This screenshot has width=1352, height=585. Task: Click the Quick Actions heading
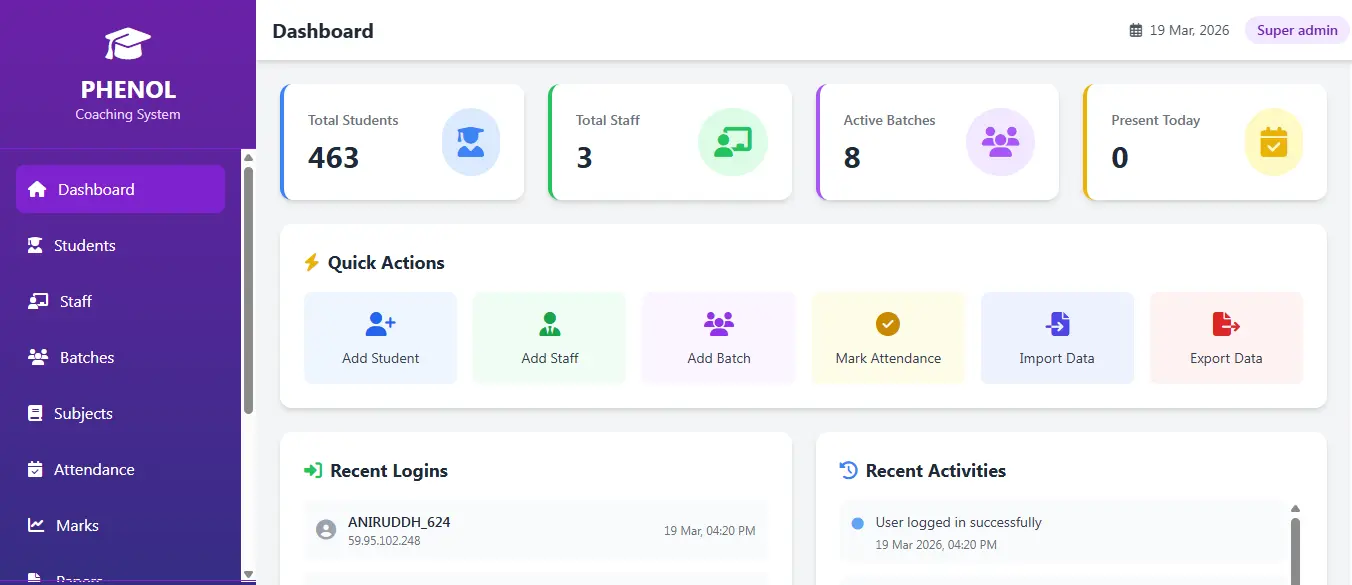point(386,263)
